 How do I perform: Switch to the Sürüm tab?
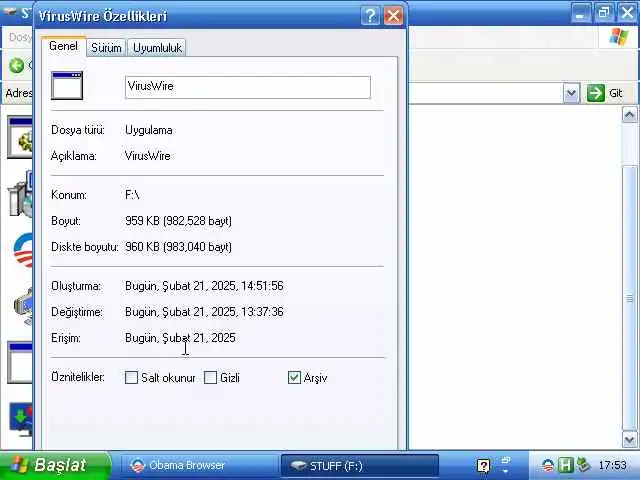click(106, 48)
